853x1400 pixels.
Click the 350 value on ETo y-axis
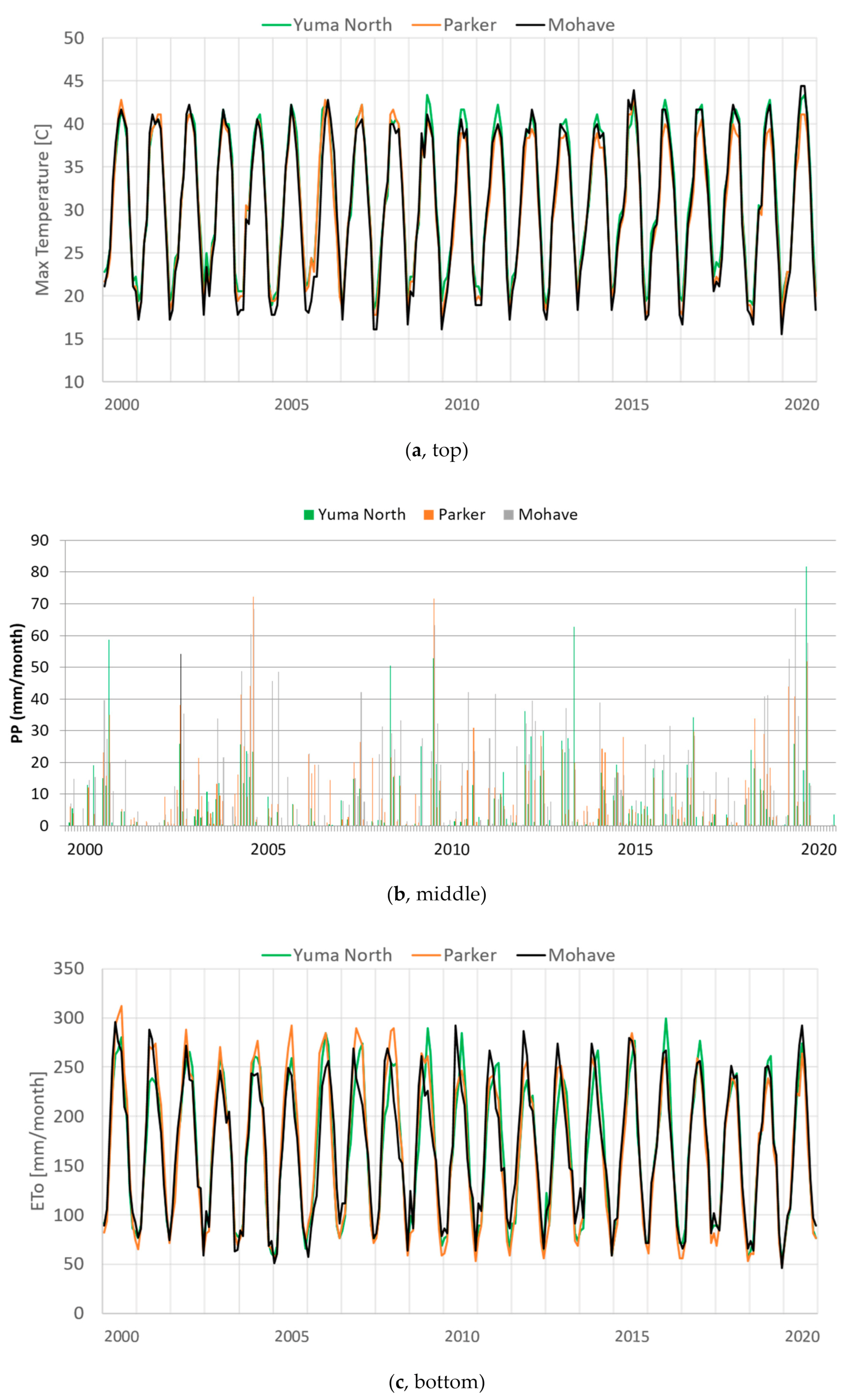coord(69,968)
